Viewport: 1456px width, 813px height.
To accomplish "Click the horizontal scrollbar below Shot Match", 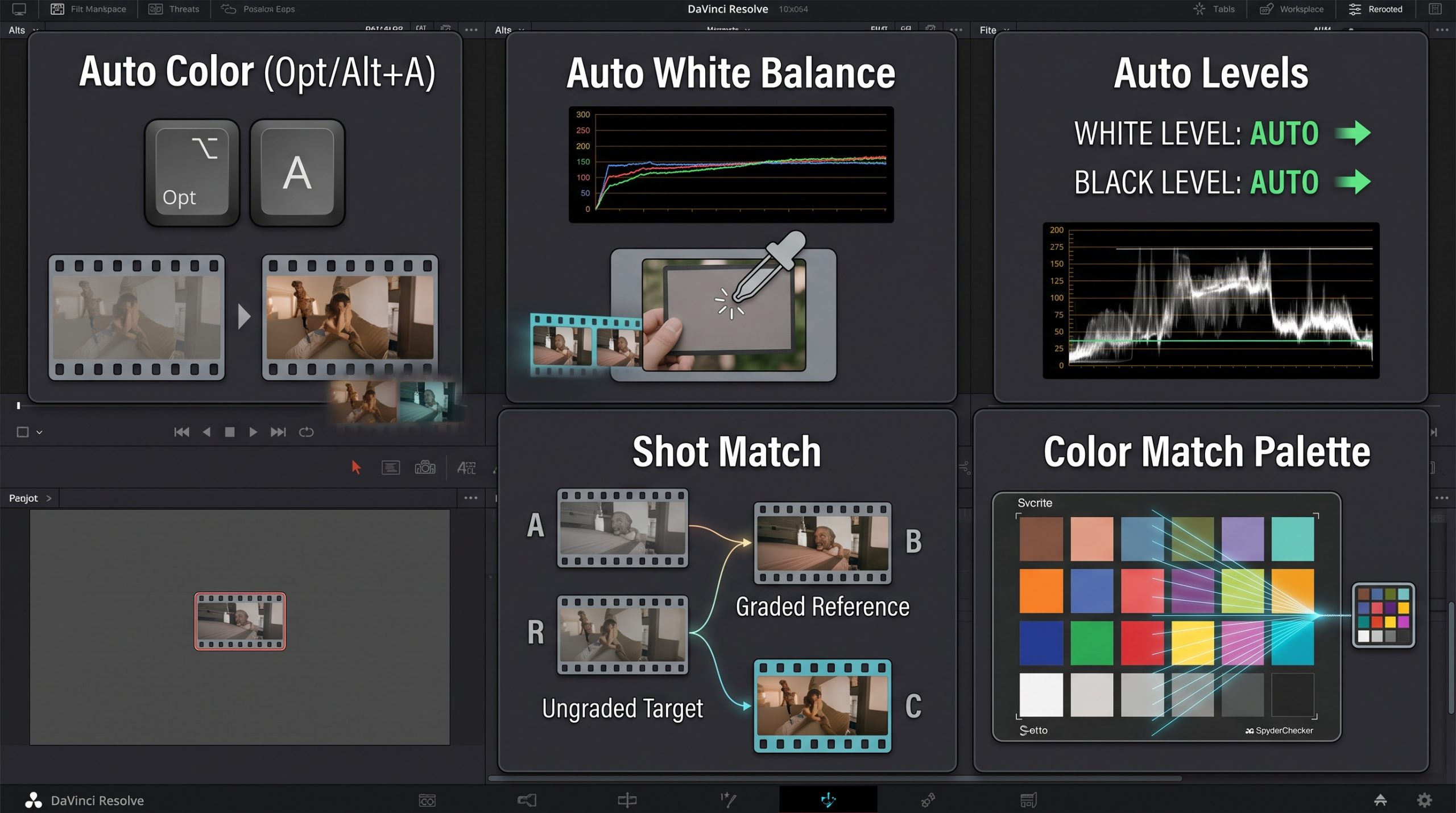I will (x=835, y=778).
